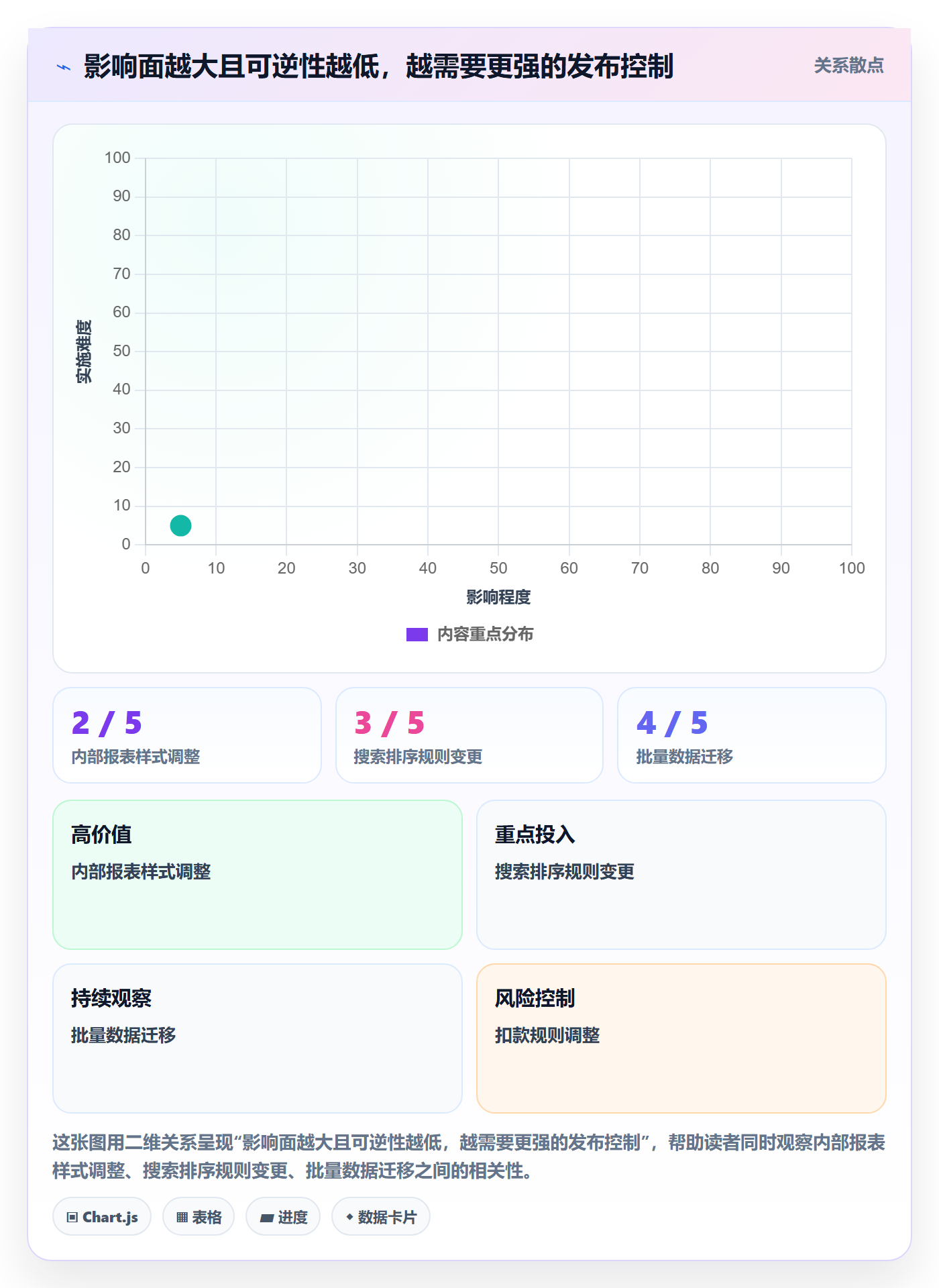This screenshot has height=1288, width=939.
Task: Click the 影响程度 x-axis title
Action: (498, 597)
